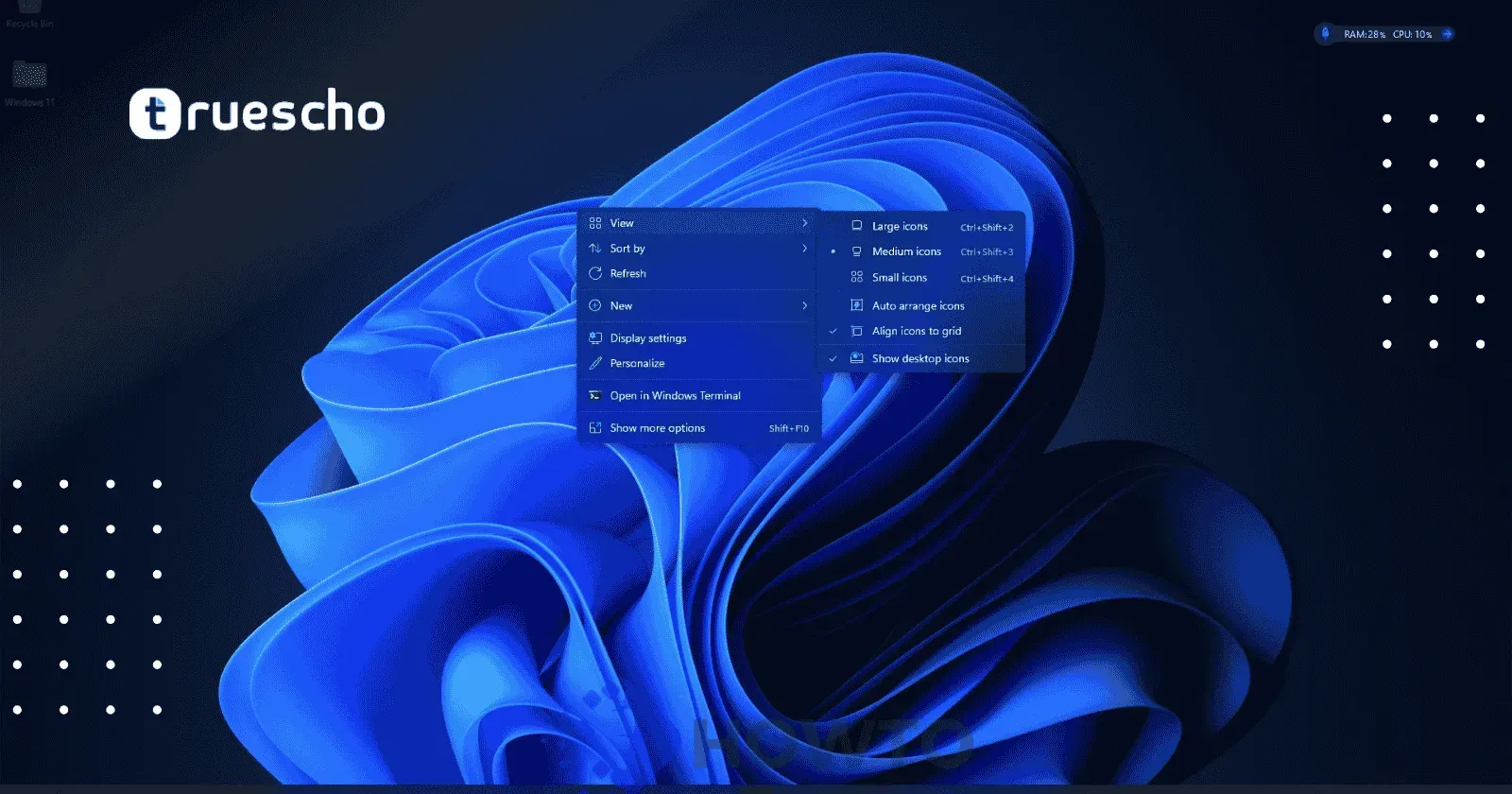Click the Show more options icon
This screenshot has width=1512, height=794.
tap(595, 428)
